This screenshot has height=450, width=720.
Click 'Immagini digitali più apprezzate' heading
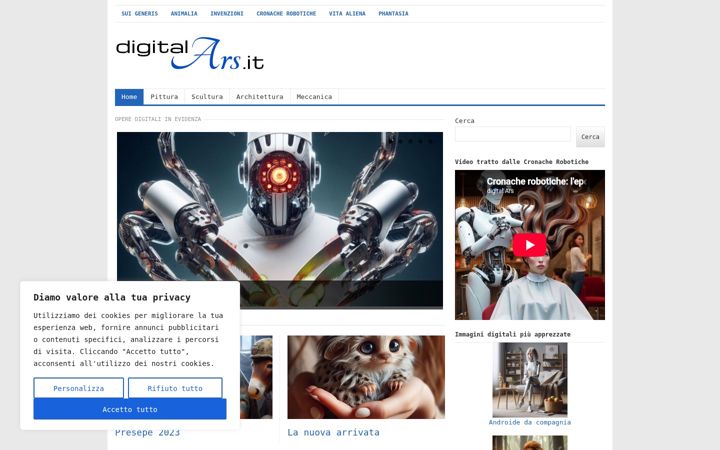512,334
